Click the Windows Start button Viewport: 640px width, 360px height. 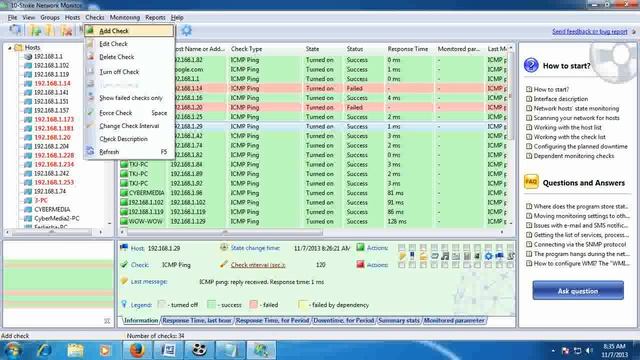tap(13, 350)
